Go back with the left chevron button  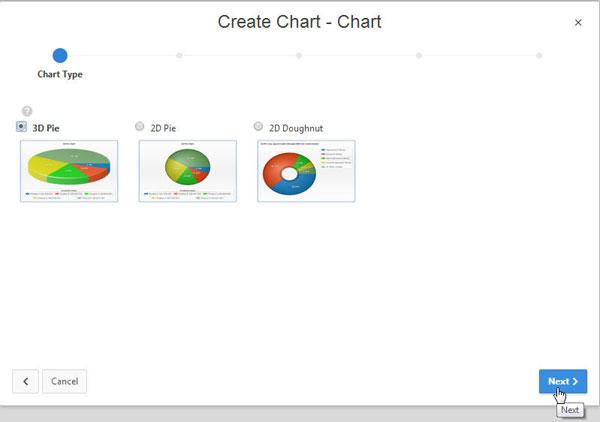click(x=25, y=381)
